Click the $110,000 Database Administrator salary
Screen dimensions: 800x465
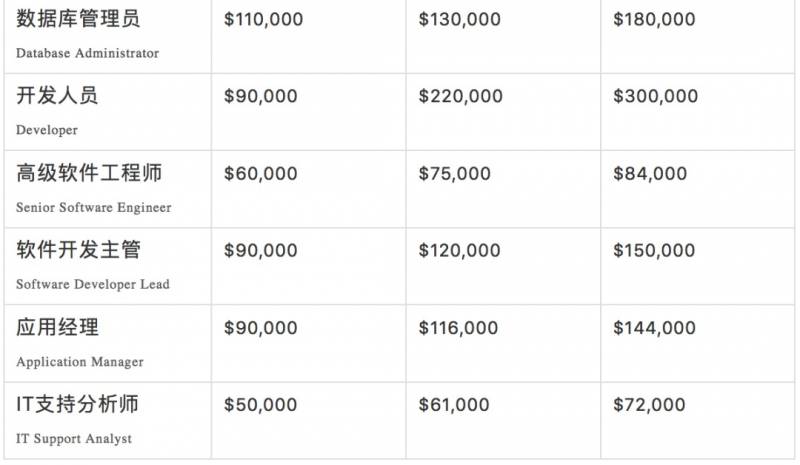(263, 20)
